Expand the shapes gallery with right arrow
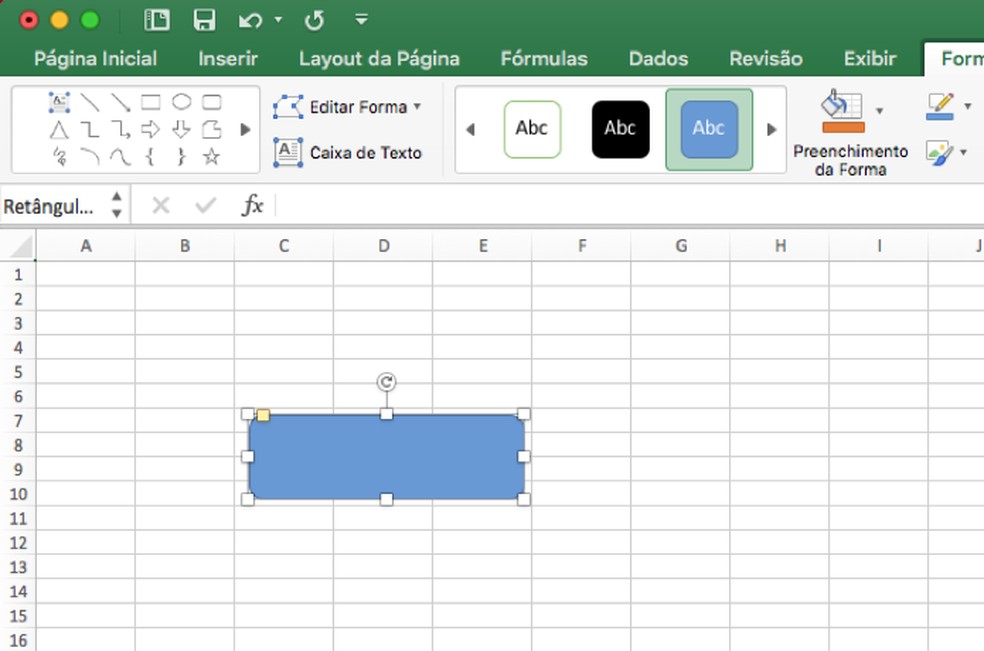 245,130
